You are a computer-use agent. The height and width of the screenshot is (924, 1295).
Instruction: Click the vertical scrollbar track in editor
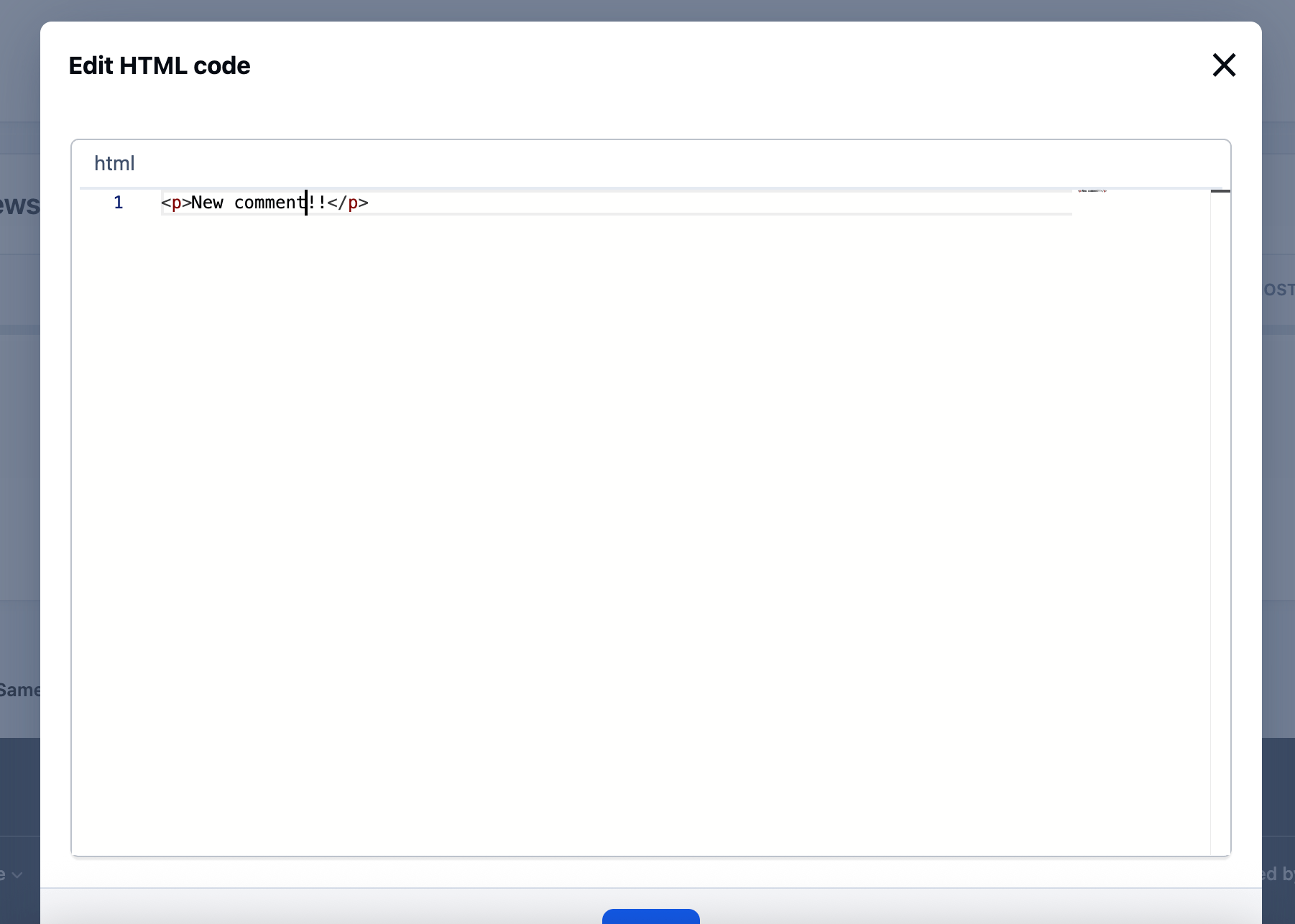(x=1220, y=503)
